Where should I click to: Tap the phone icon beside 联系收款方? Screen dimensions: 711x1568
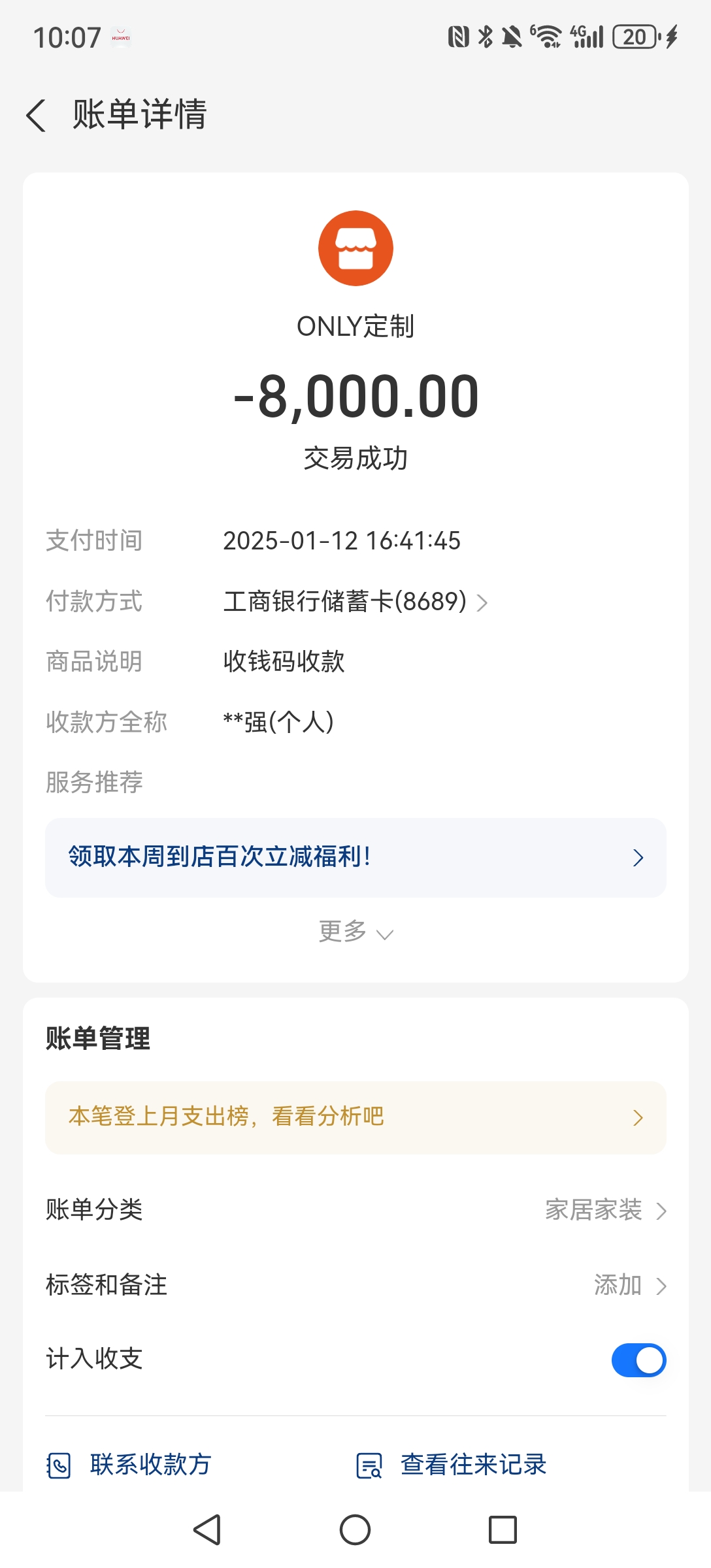click(x=59, y=1465)
